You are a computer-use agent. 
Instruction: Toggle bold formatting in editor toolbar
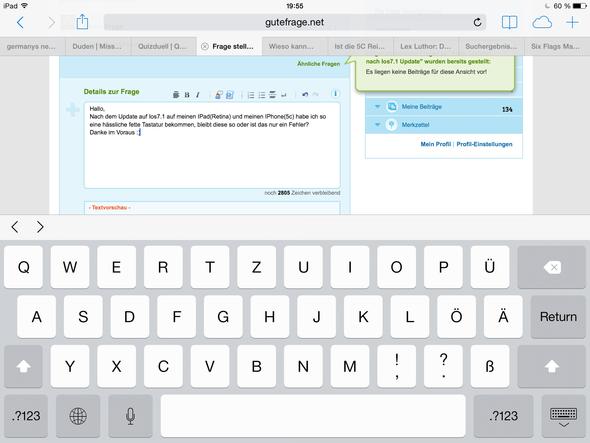[187, 95]
